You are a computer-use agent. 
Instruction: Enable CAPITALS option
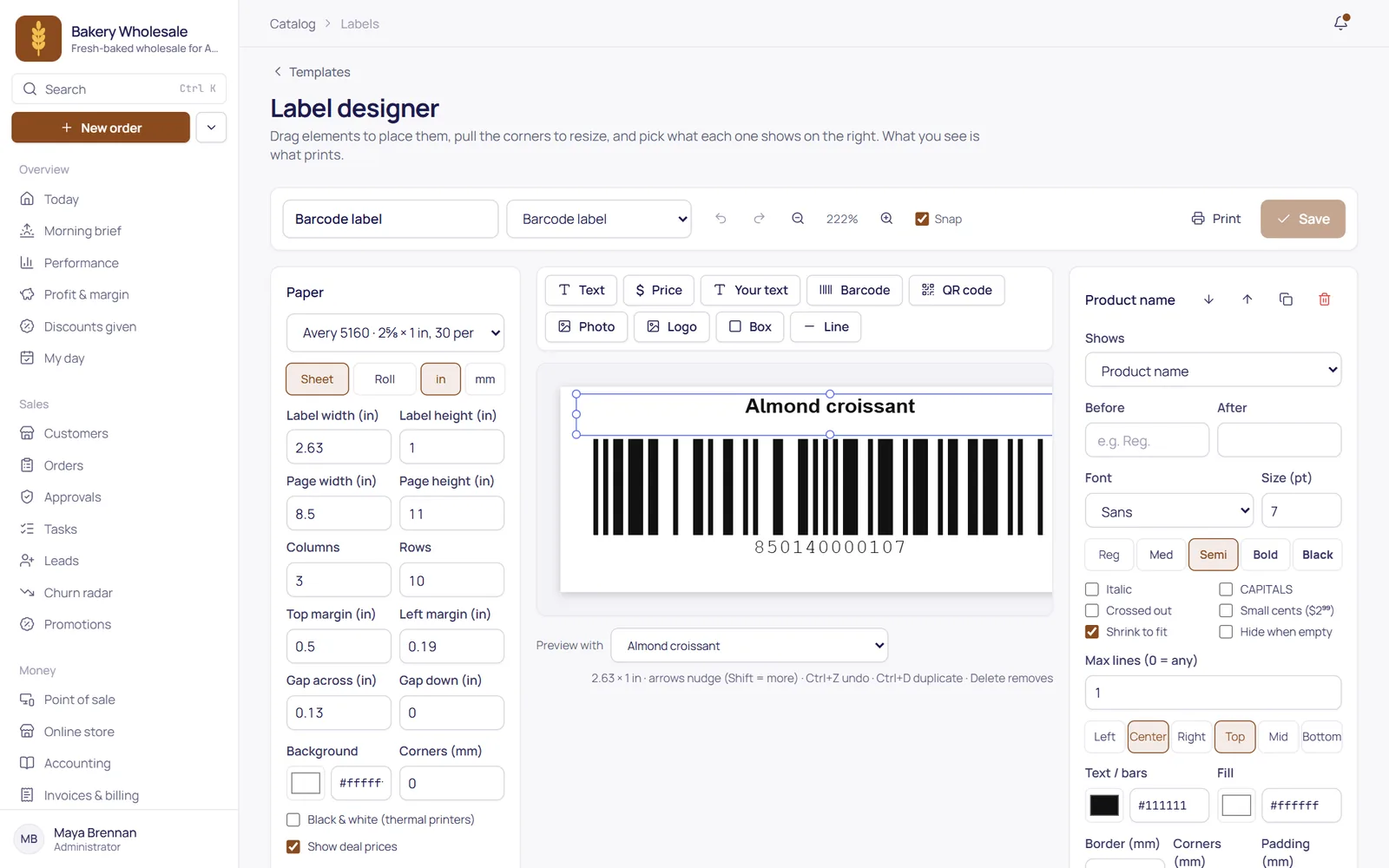point(1226,589)
